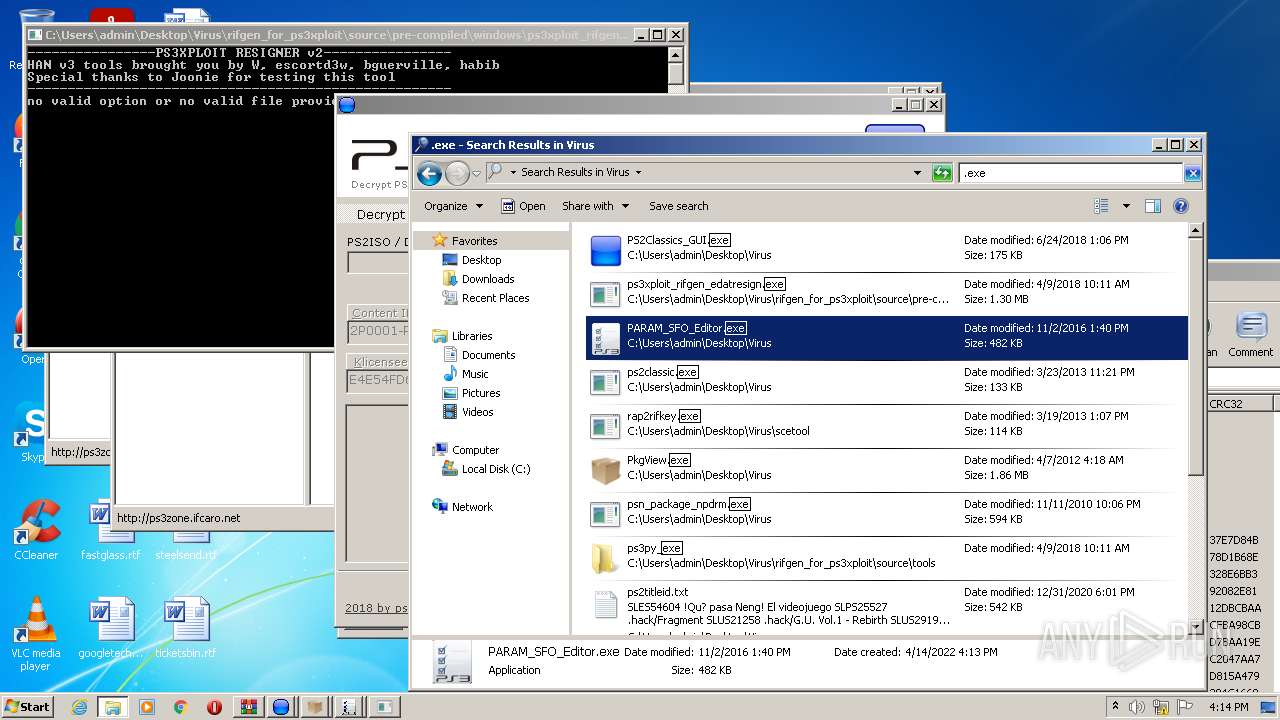Open Videos library
Screen dimensions: 1280x720
tap(477, 412)
